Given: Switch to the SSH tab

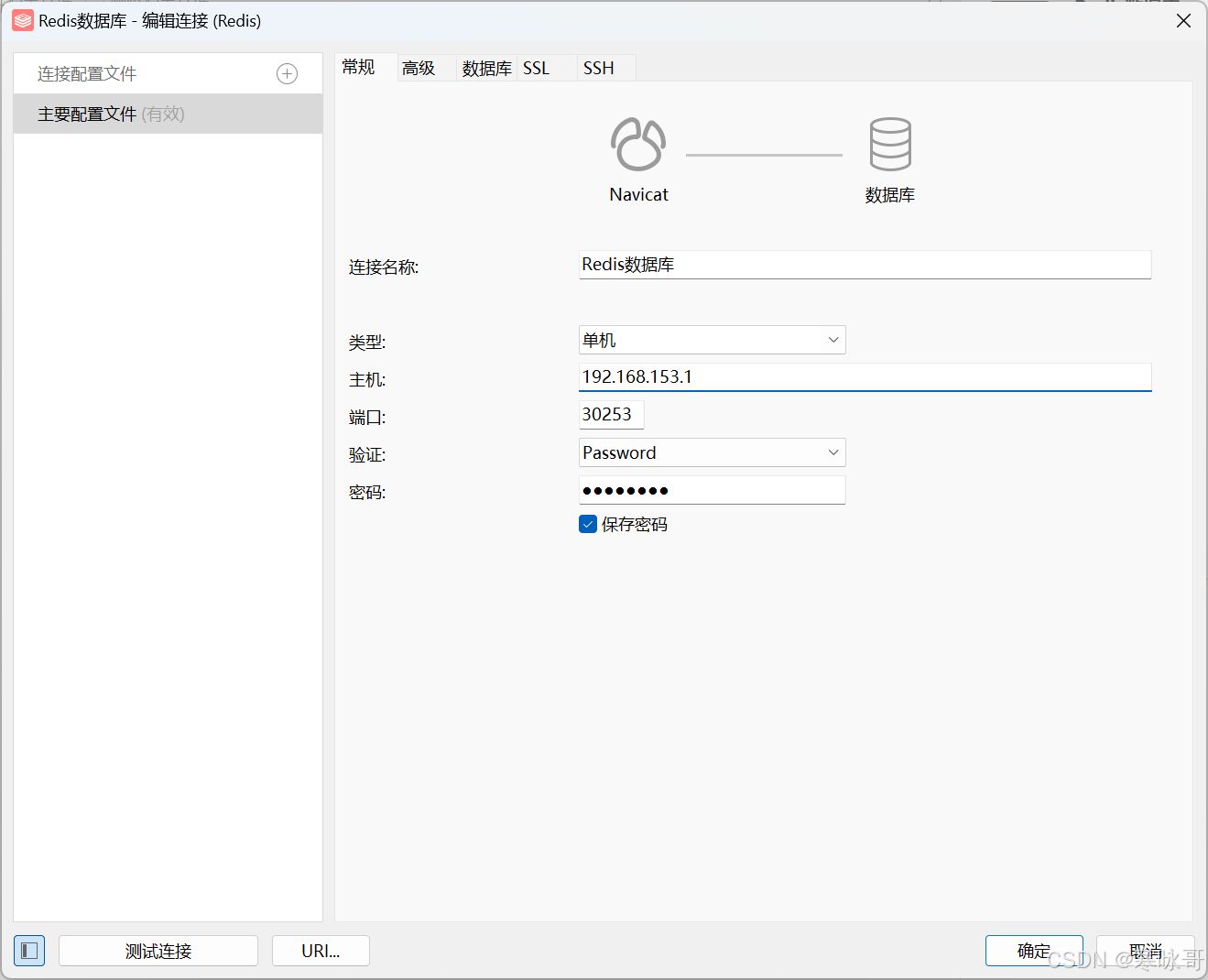Looking at the screenshot, I should (x=606, y=68).
